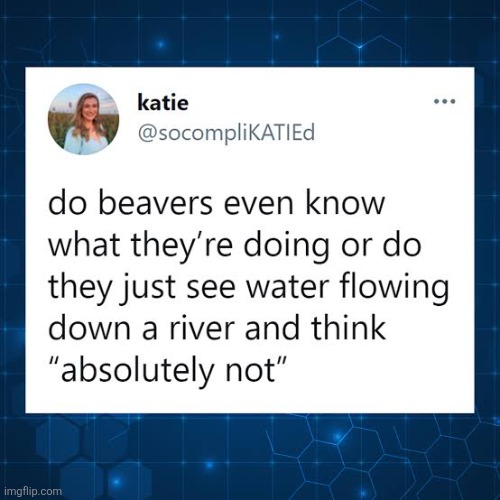This screenshot has width=500, height=500.
Task: Select the word "beavers" in the tweet
Action: pyautogui.click(x=155, y=204)
